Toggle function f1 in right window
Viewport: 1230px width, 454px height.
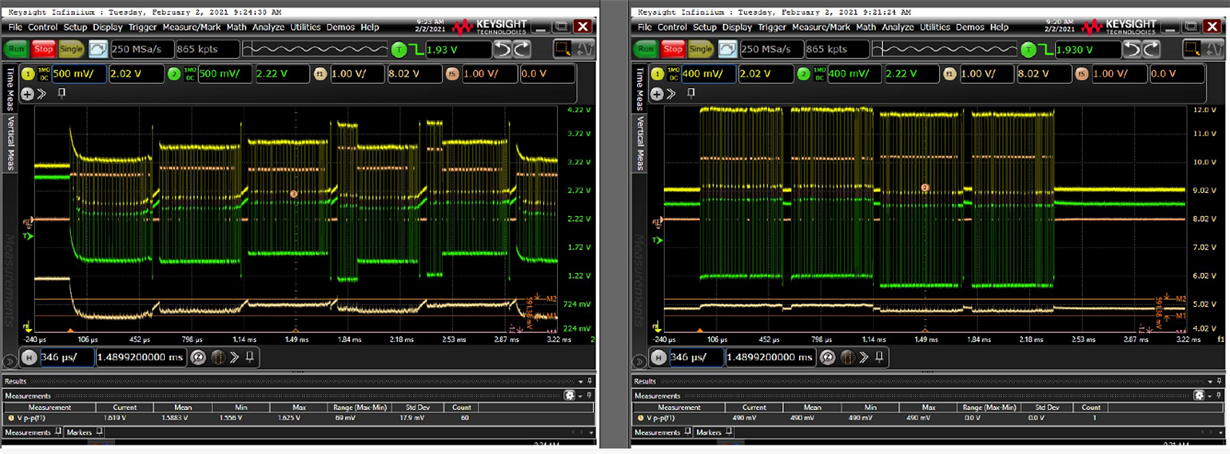pyautogui.click(x=949, y=74)
